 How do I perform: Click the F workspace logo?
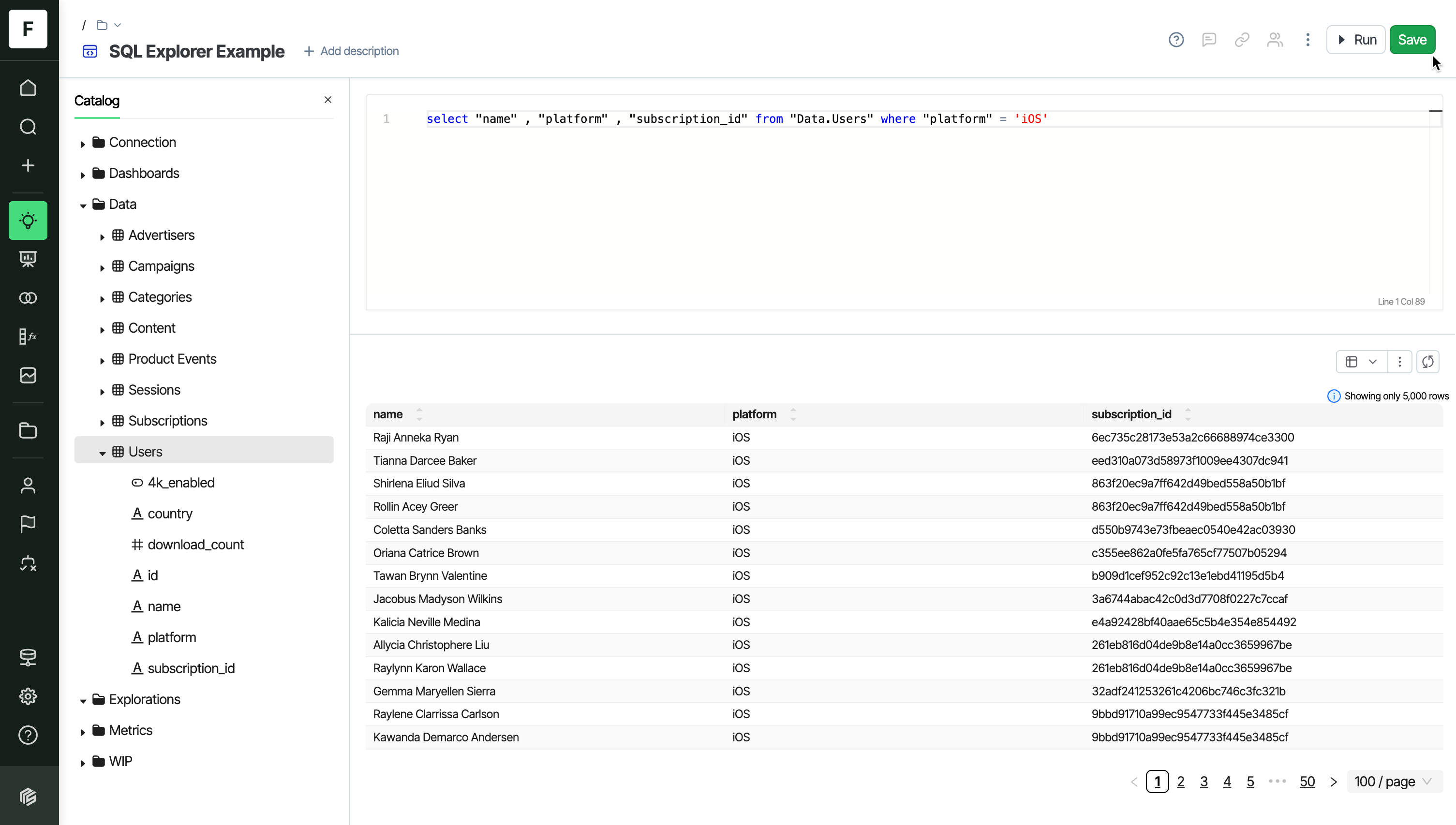28,29
